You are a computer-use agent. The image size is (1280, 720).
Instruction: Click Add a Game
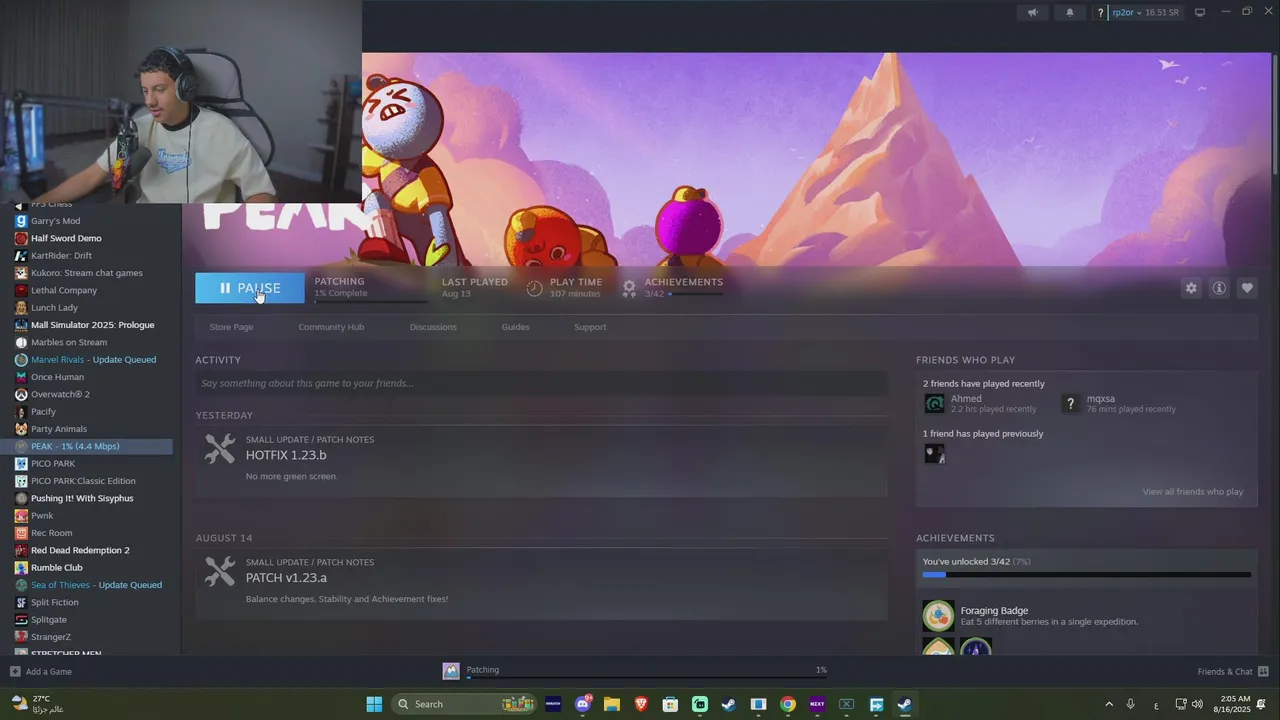[x=40, y=672]
